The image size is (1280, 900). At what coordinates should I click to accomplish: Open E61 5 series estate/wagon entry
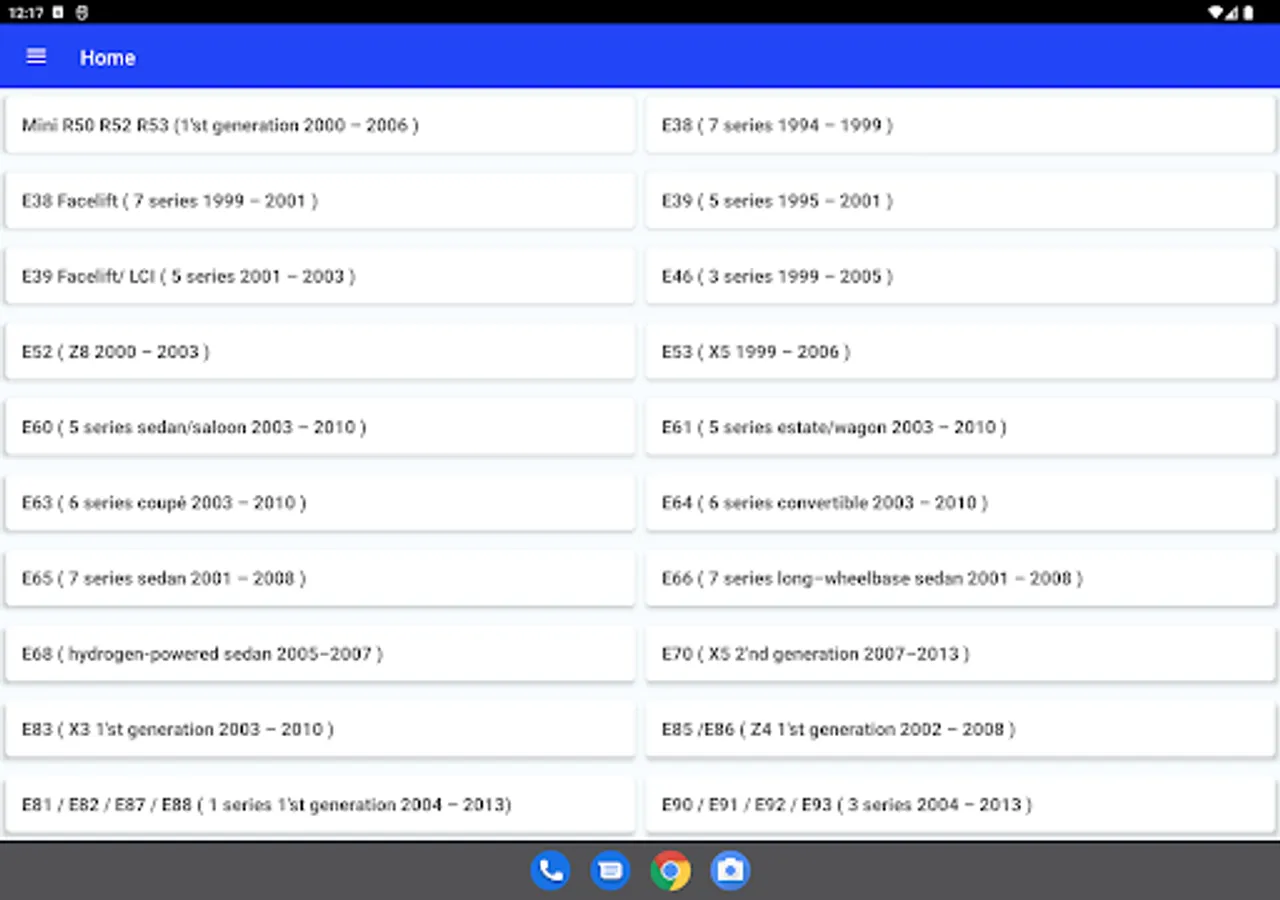coord(960,427)
